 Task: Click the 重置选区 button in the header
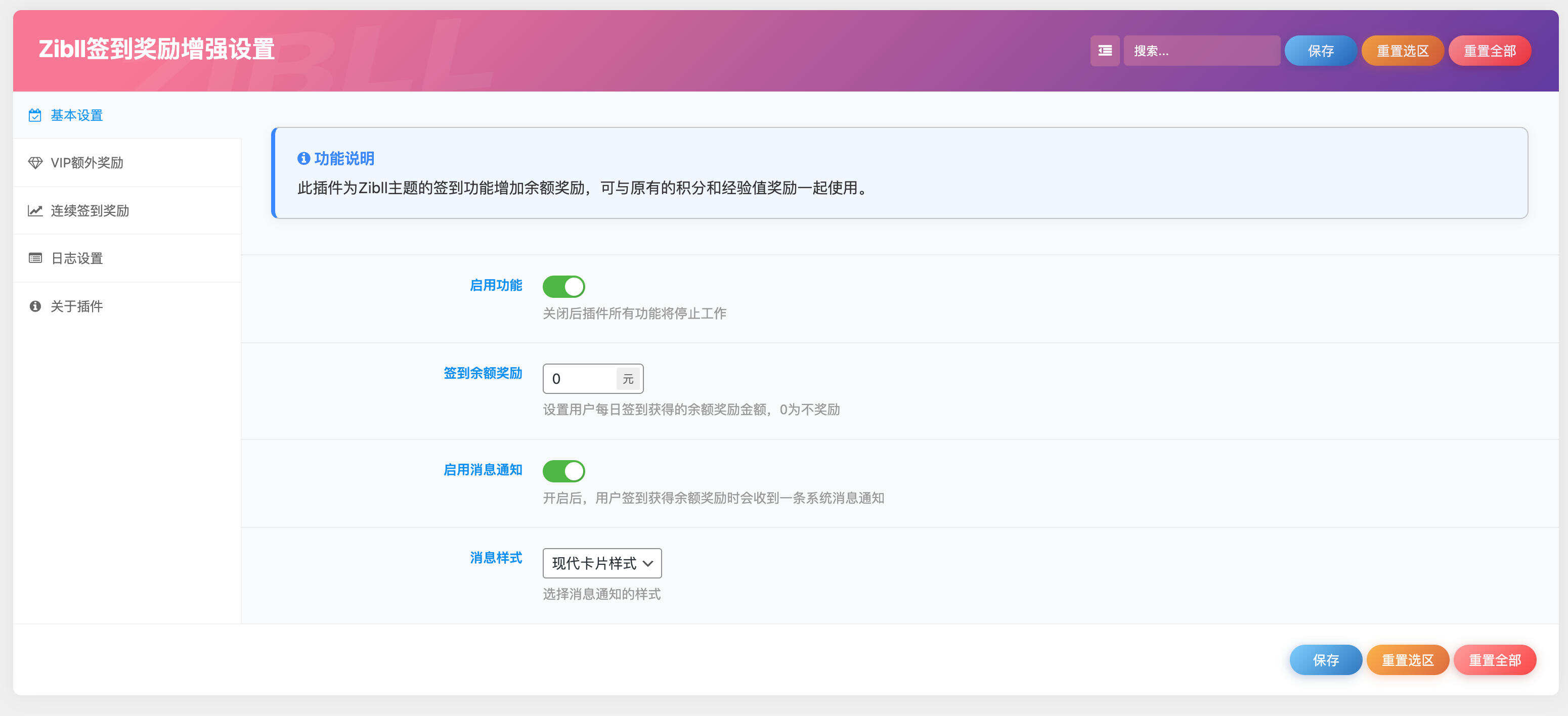1403,51
